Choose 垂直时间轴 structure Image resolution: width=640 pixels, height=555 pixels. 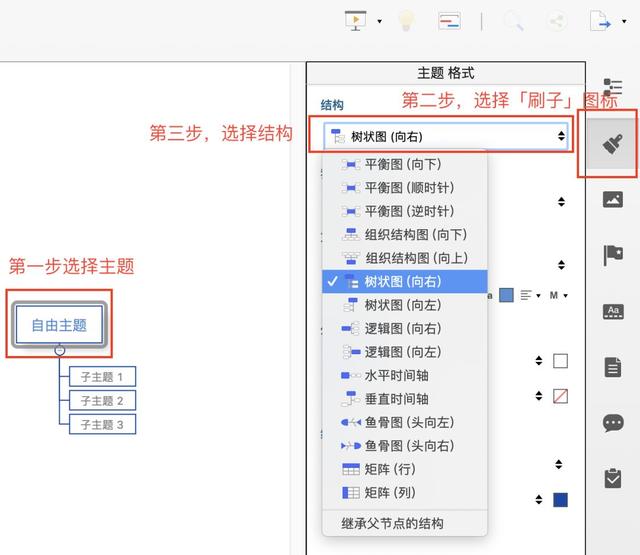point(405,399)
